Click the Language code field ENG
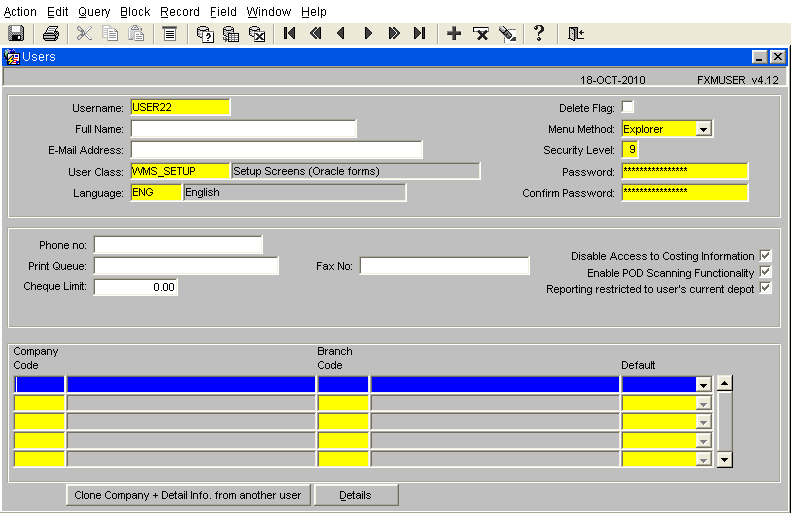Screen dimensions: 791x513 [x=156, y=192]
